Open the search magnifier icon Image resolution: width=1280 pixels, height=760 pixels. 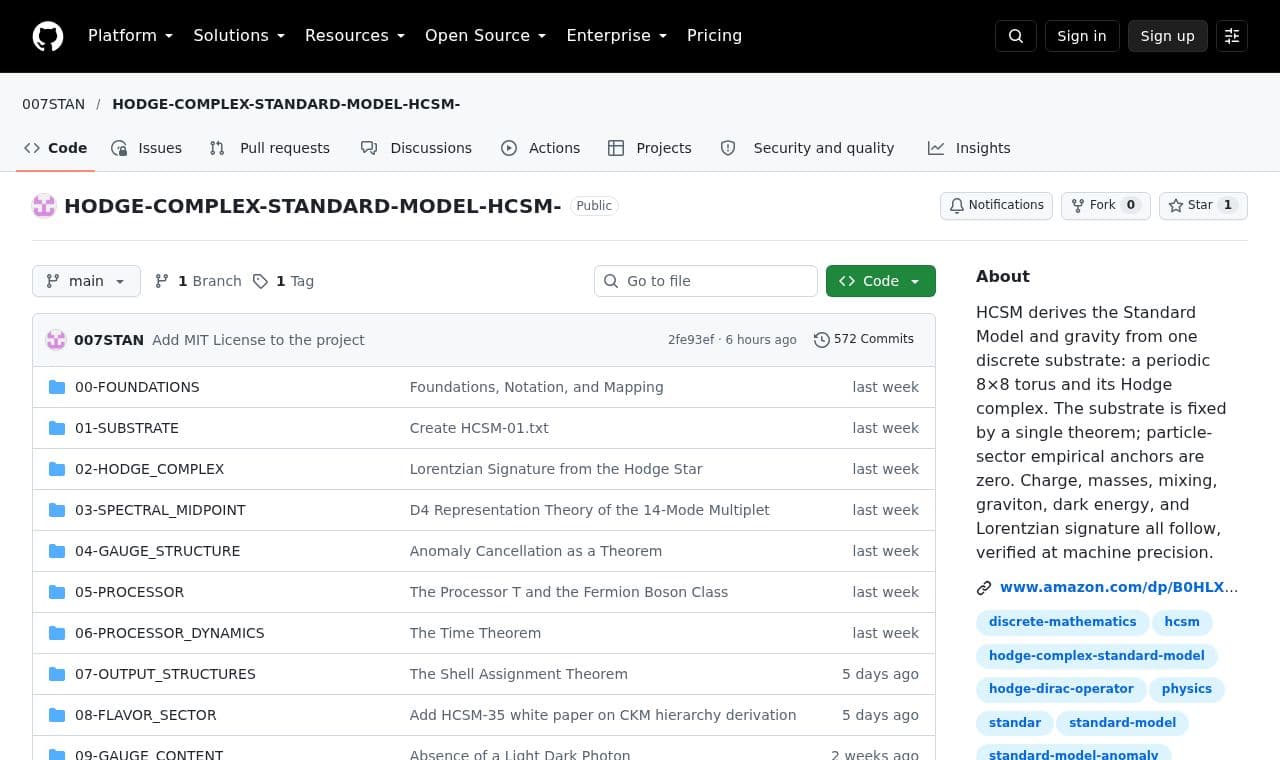coord(1016,36)
